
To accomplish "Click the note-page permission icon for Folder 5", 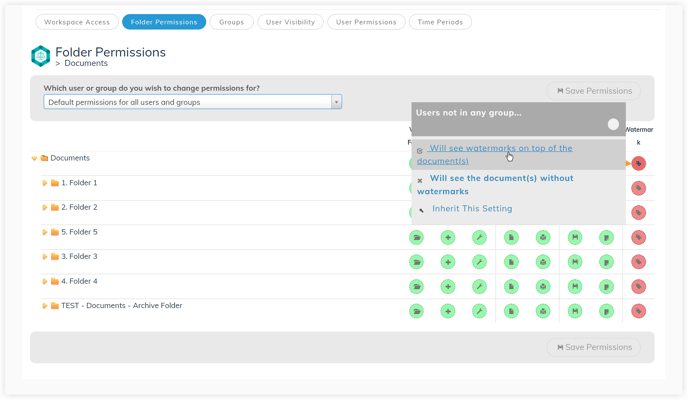I will 606,238.
